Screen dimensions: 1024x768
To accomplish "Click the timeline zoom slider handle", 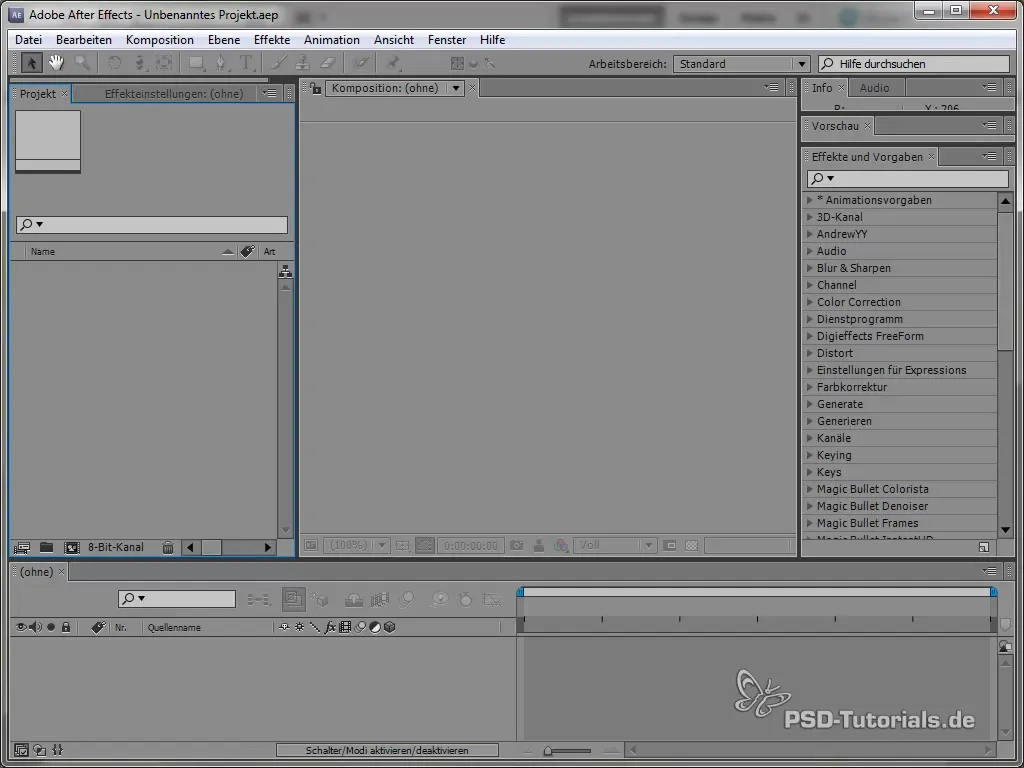I will coord(548,751).
